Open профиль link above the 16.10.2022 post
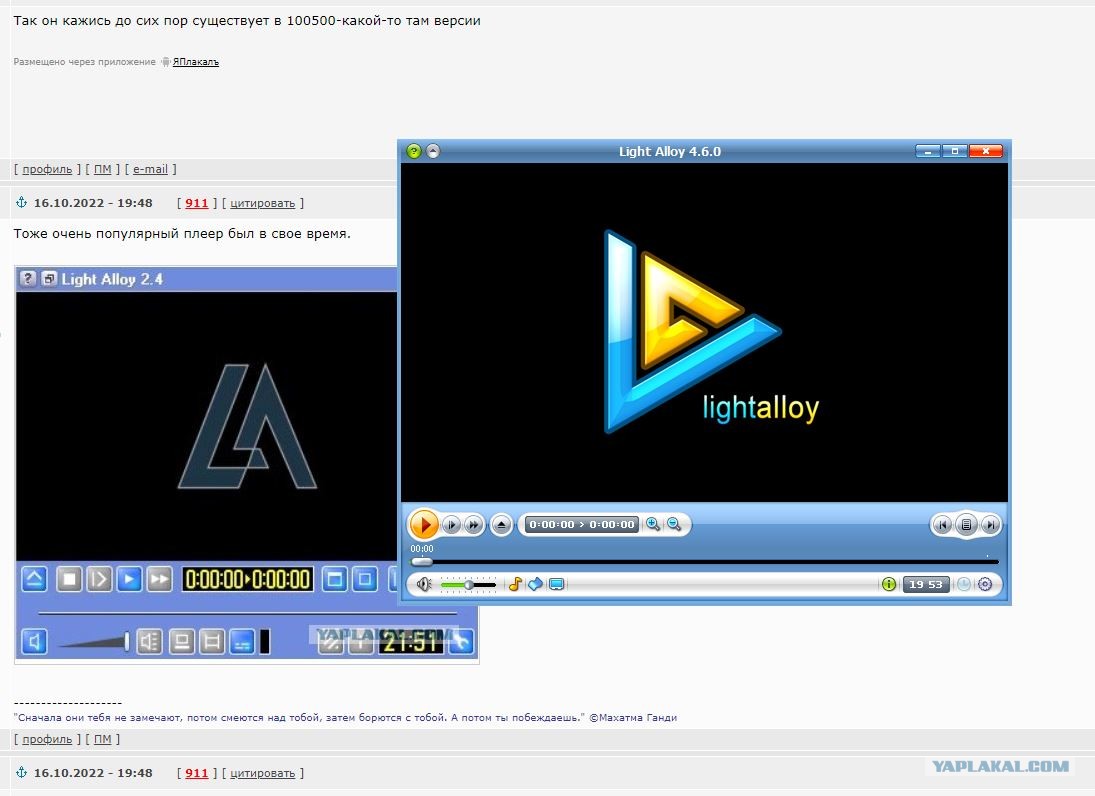Viewport: 1095px width, 796px height. [47, 169]
